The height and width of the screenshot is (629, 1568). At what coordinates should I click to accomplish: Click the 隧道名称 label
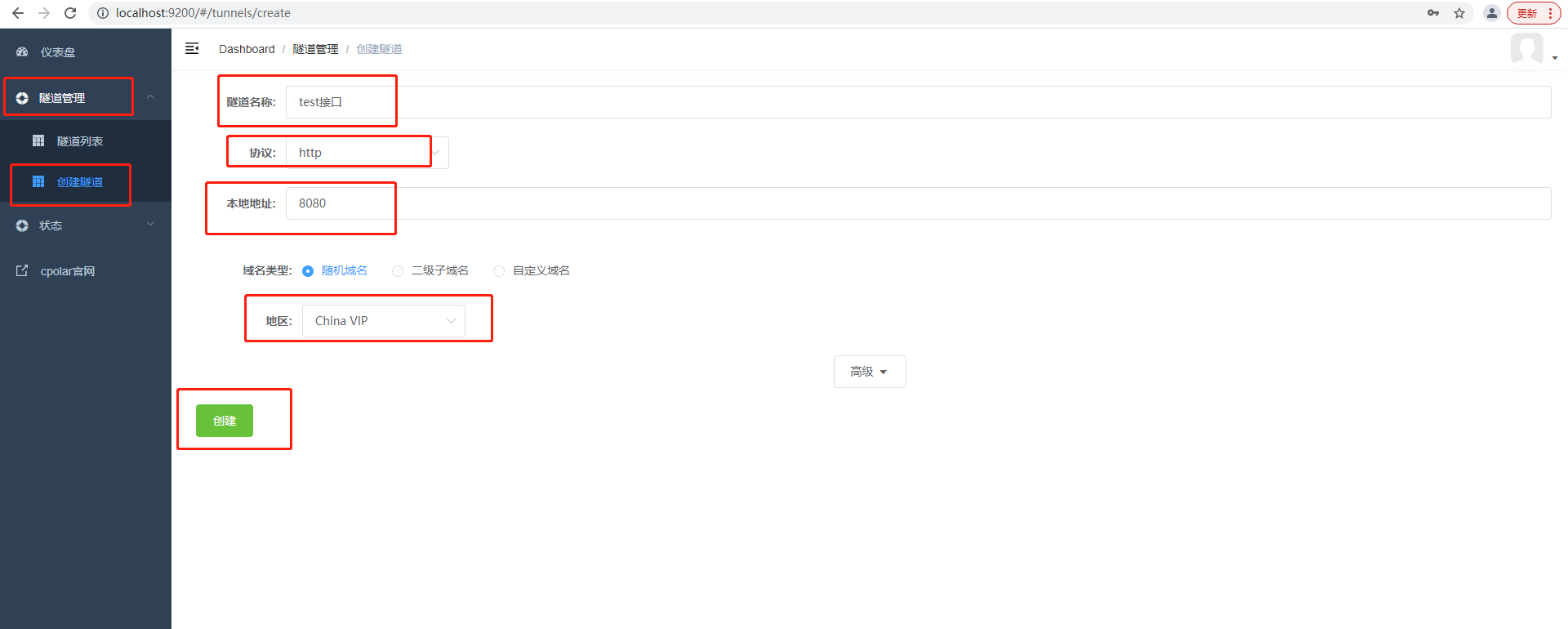click(x=251, y=102)
